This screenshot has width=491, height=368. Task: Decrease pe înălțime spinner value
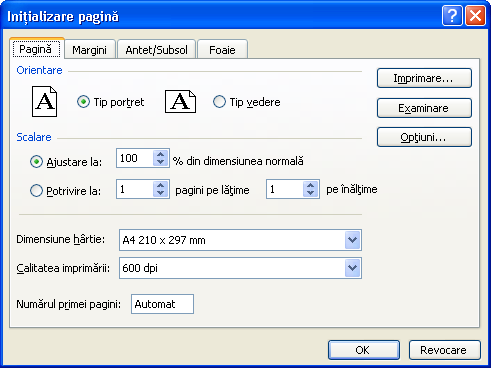310,193
